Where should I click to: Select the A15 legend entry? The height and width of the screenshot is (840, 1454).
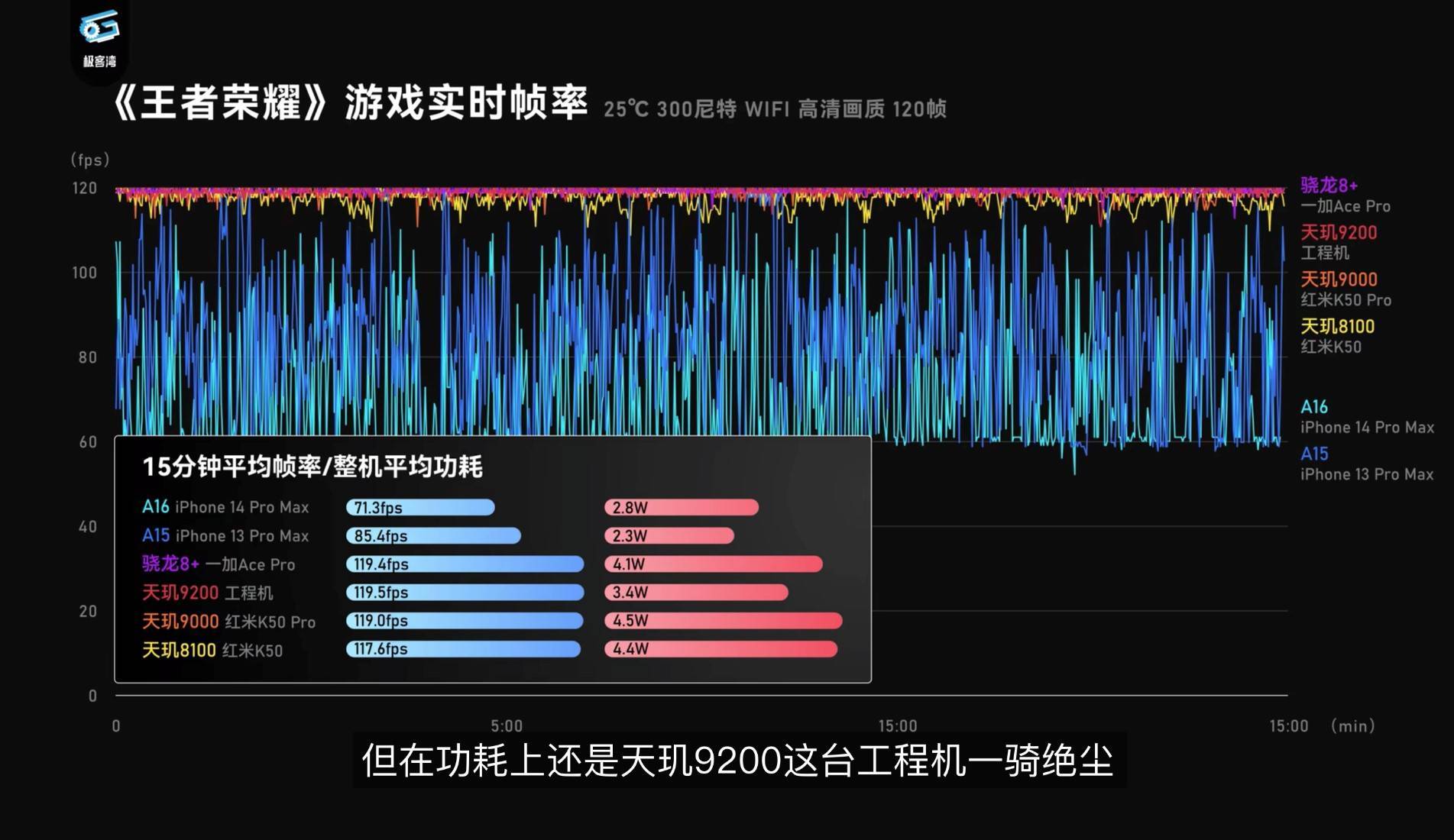tap(1316, 454)
